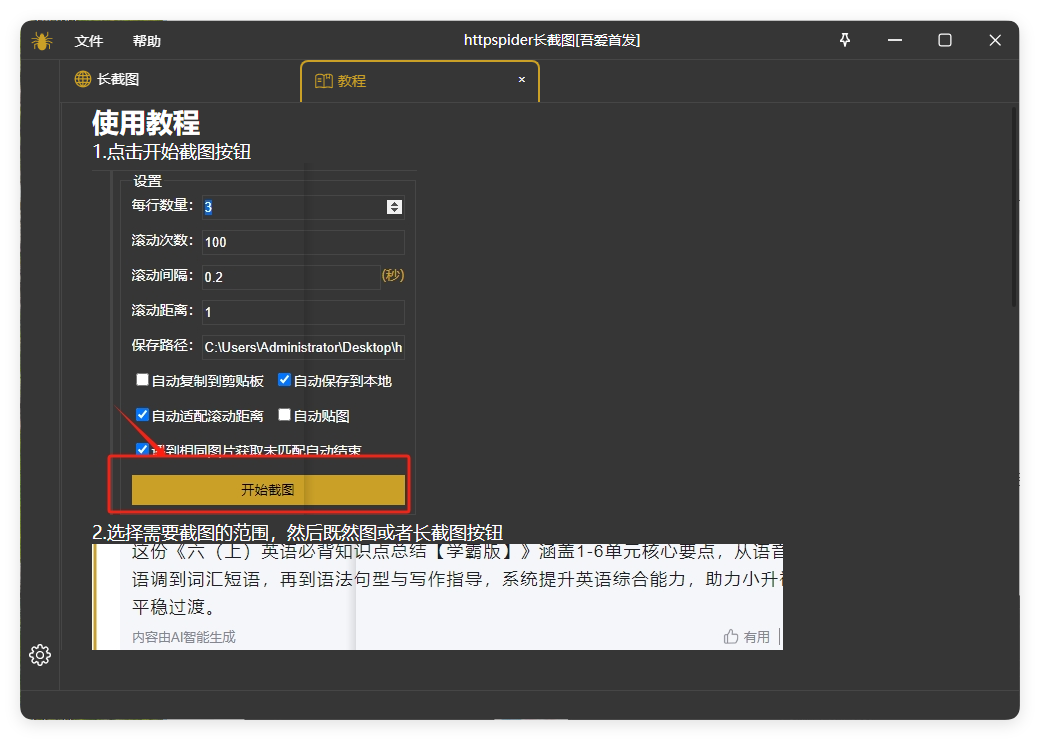Close the 教程 tab with the × icon
The image size is (1040, 740).
(x=521, y=80)
